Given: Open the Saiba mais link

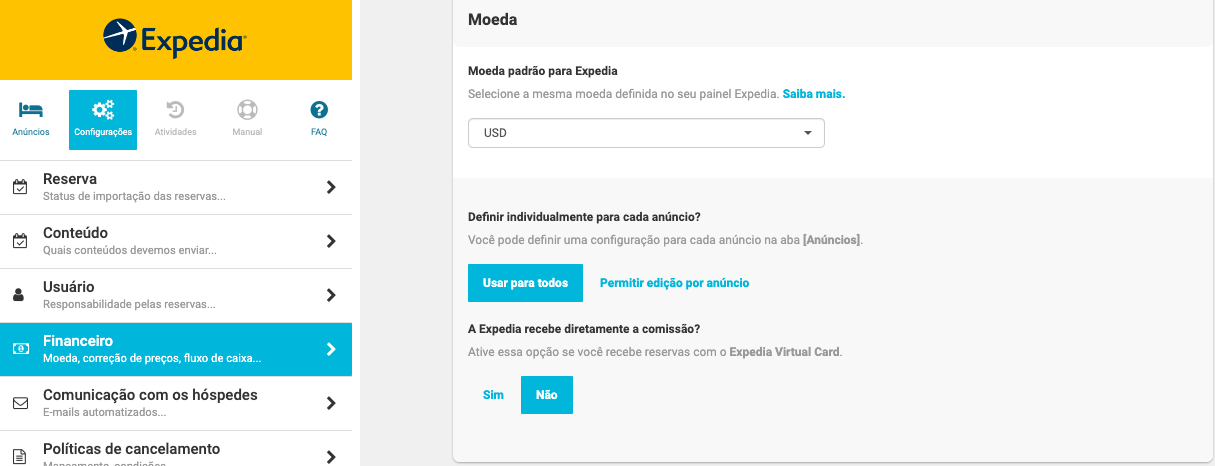Looking at the screenshot, I should click(814, 94).
